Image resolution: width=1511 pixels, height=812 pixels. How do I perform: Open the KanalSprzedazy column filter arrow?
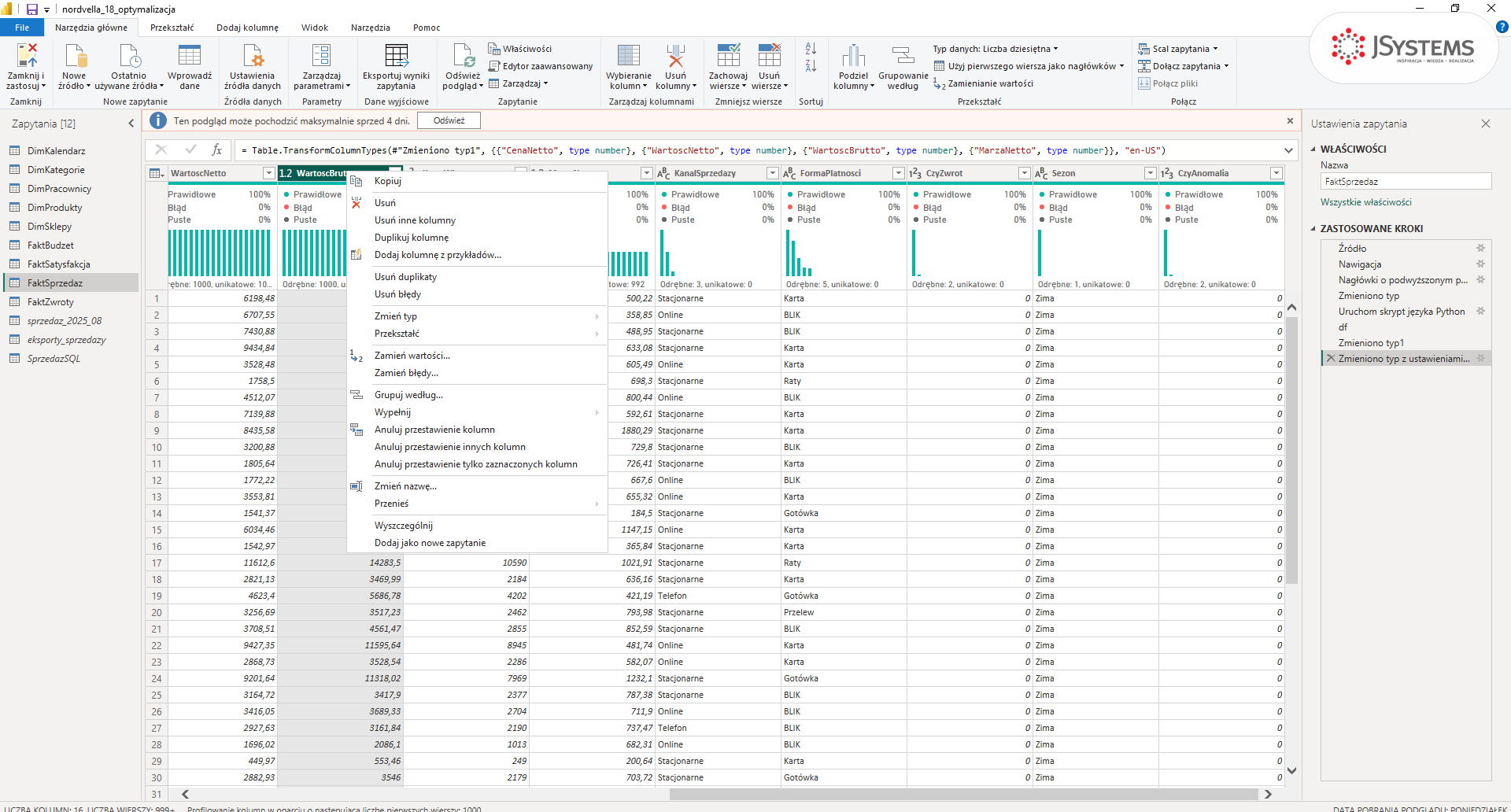pos(772,173)
